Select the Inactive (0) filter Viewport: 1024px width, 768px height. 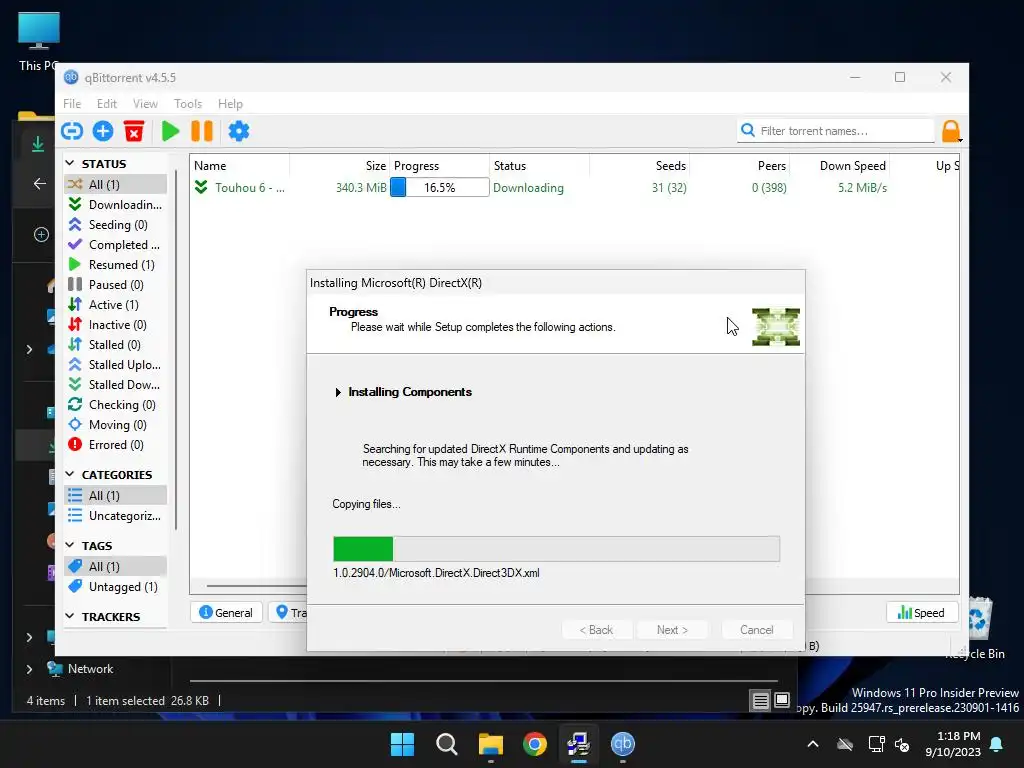point(116,325)
